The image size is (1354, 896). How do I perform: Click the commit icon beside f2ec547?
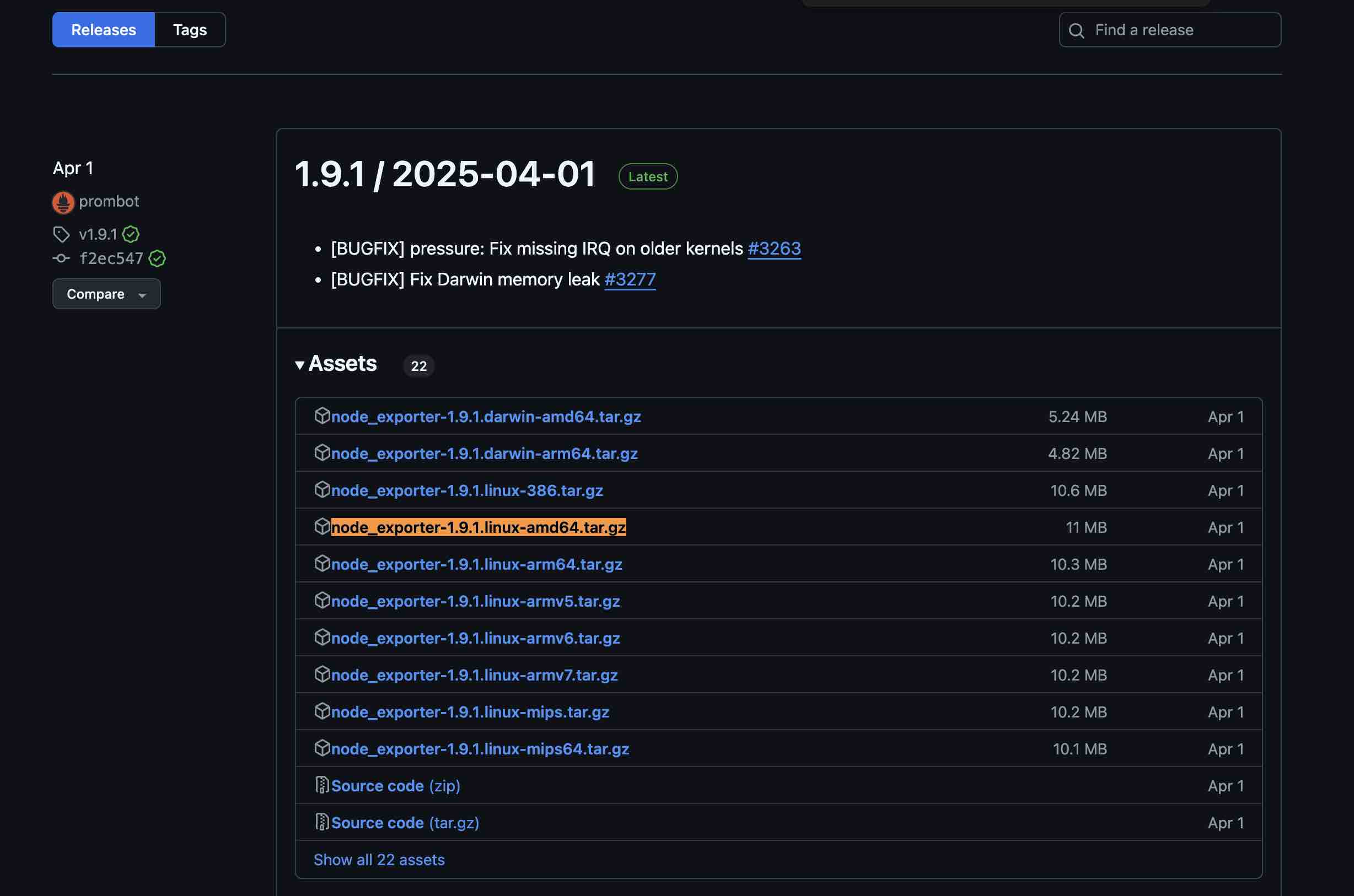coord(61,259)
